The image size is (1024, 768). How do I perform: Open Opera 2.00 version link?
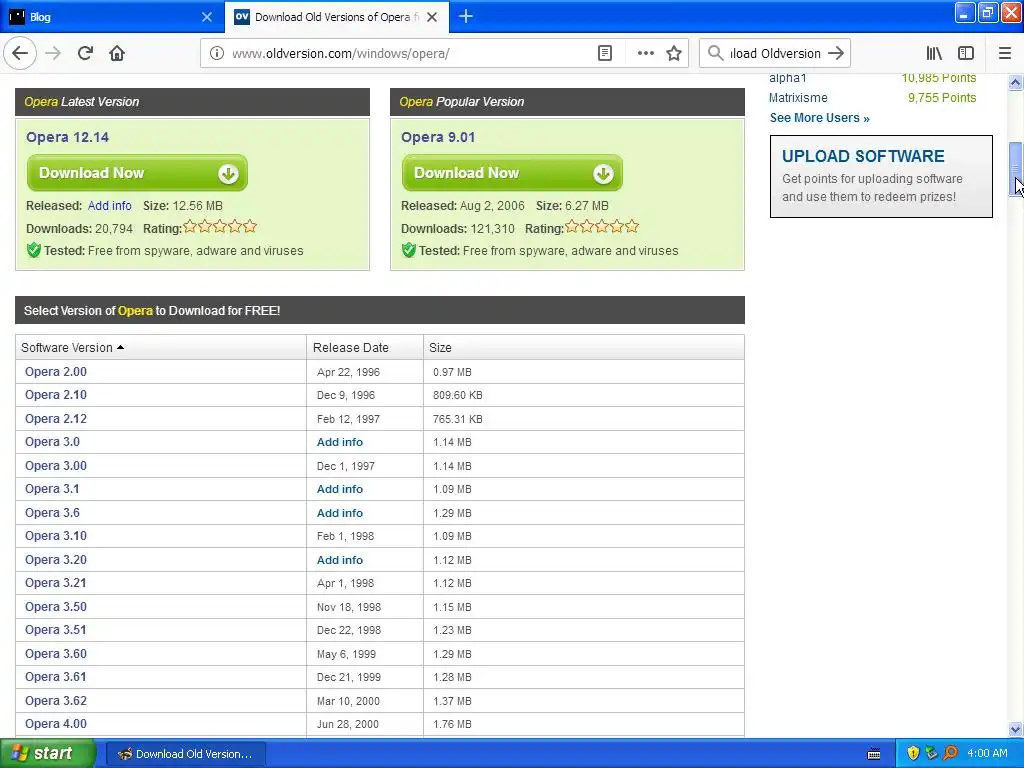(x=56, y=372)
